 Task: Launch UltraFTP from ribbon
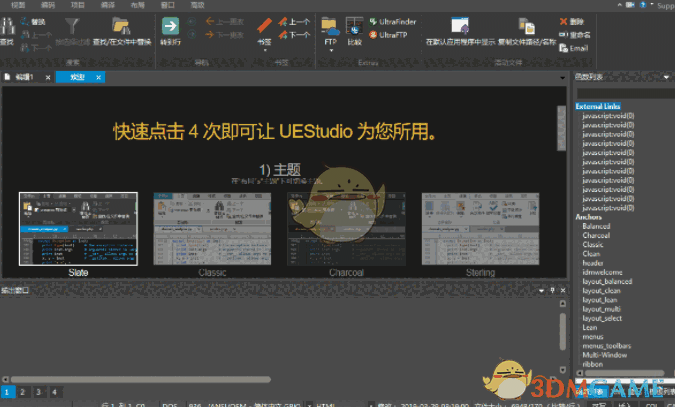click(x=388, y=34)
